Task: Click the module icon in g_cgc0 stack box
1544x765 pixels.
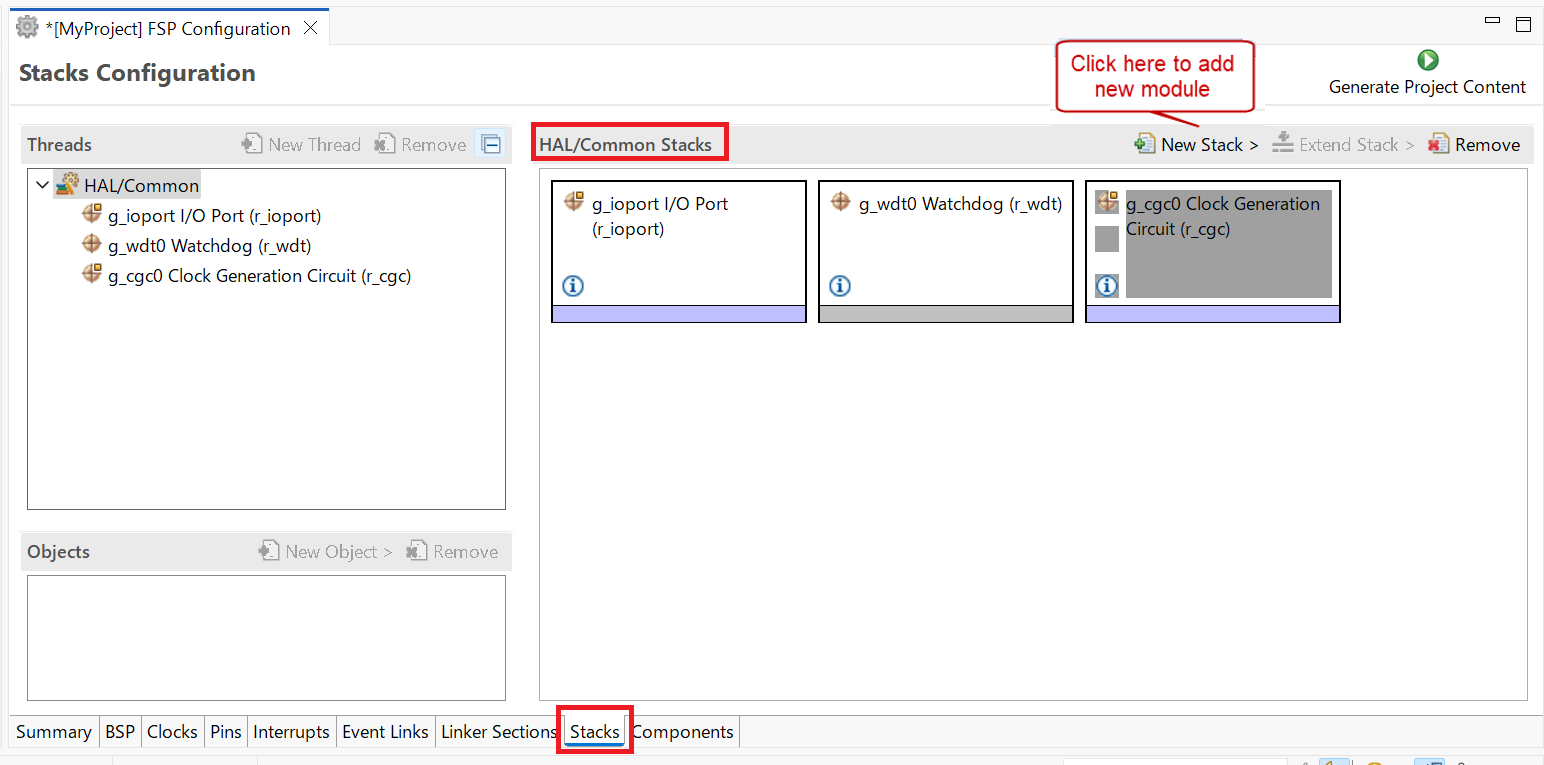Action: (x=1107, y=202)
